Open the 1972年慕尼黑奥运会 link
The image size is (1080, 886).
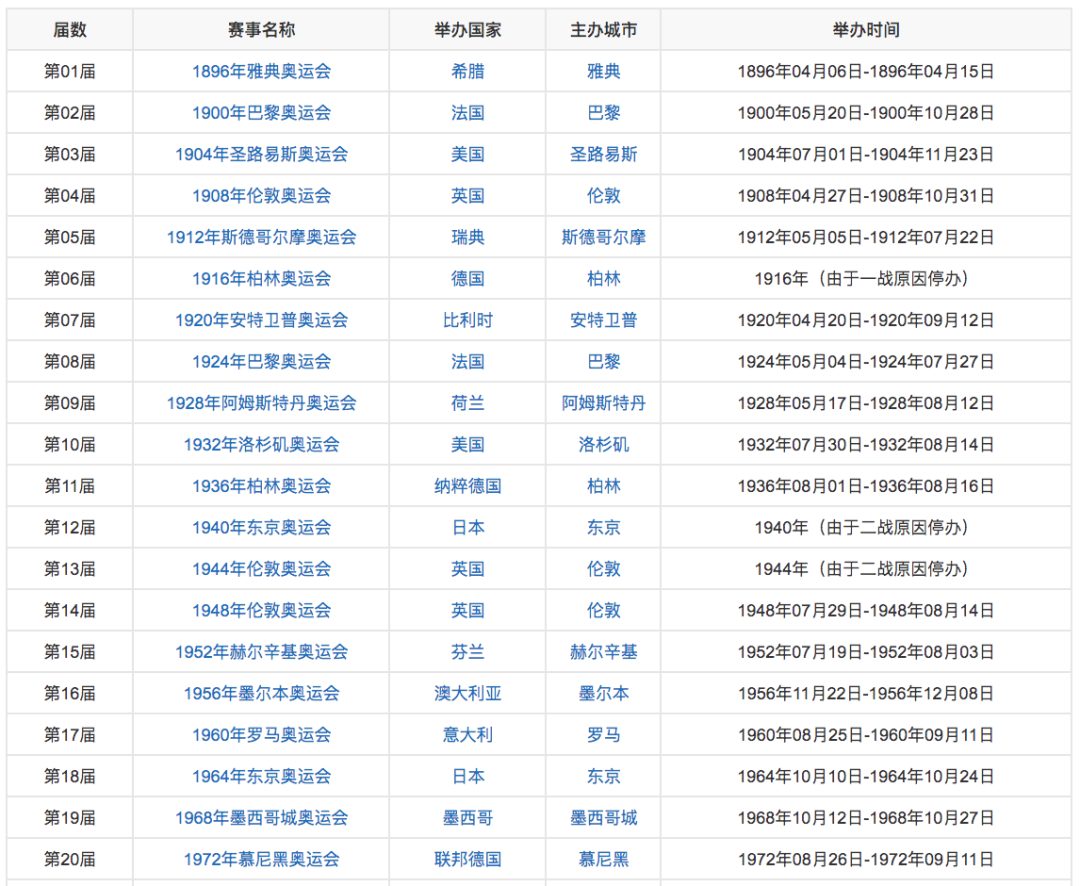click(x=261, y=859)
